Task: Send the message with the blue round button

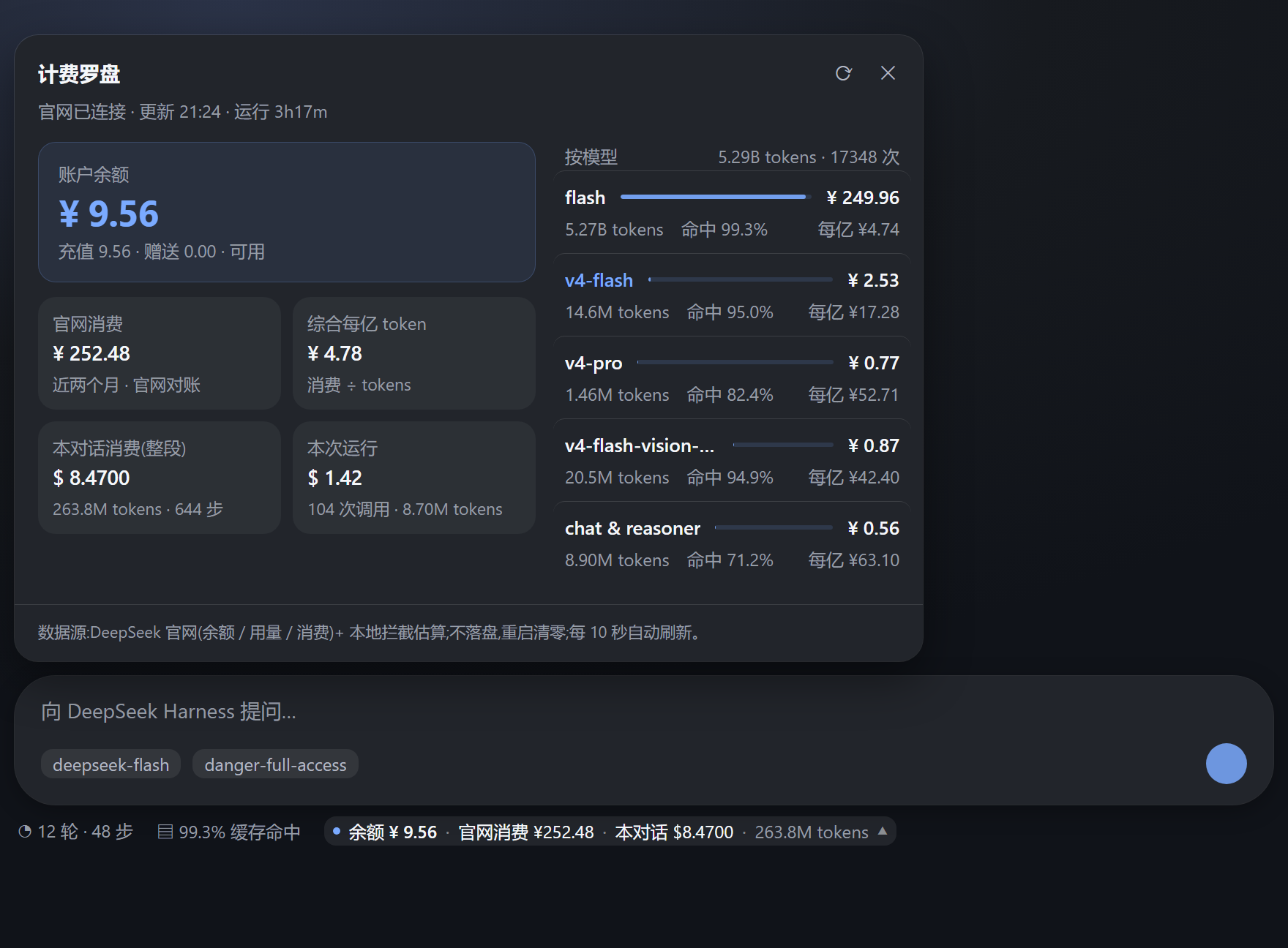Action: tap(1227, 764)
